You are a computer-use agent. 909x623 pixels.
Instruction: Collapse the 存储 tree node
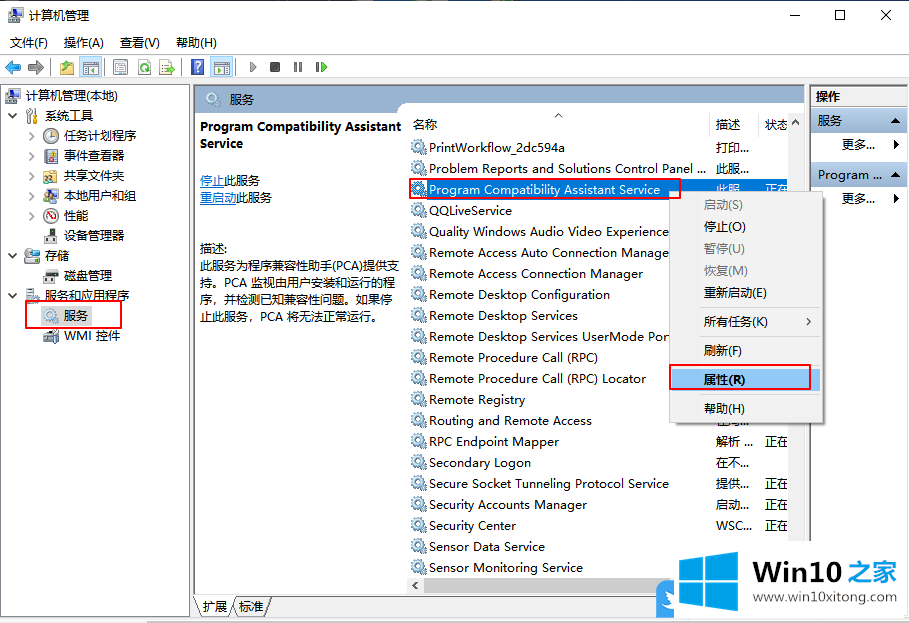tap(13, 256)
